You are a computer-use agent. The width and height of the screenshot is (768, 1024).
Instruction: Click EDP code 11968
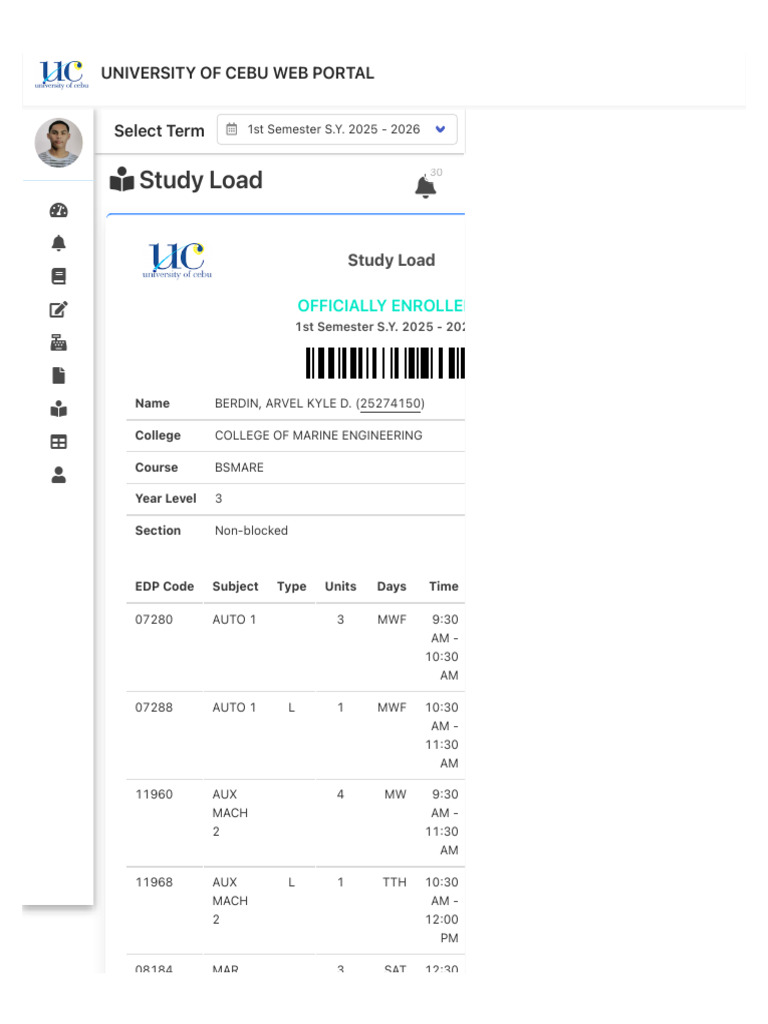pos(154,883)
